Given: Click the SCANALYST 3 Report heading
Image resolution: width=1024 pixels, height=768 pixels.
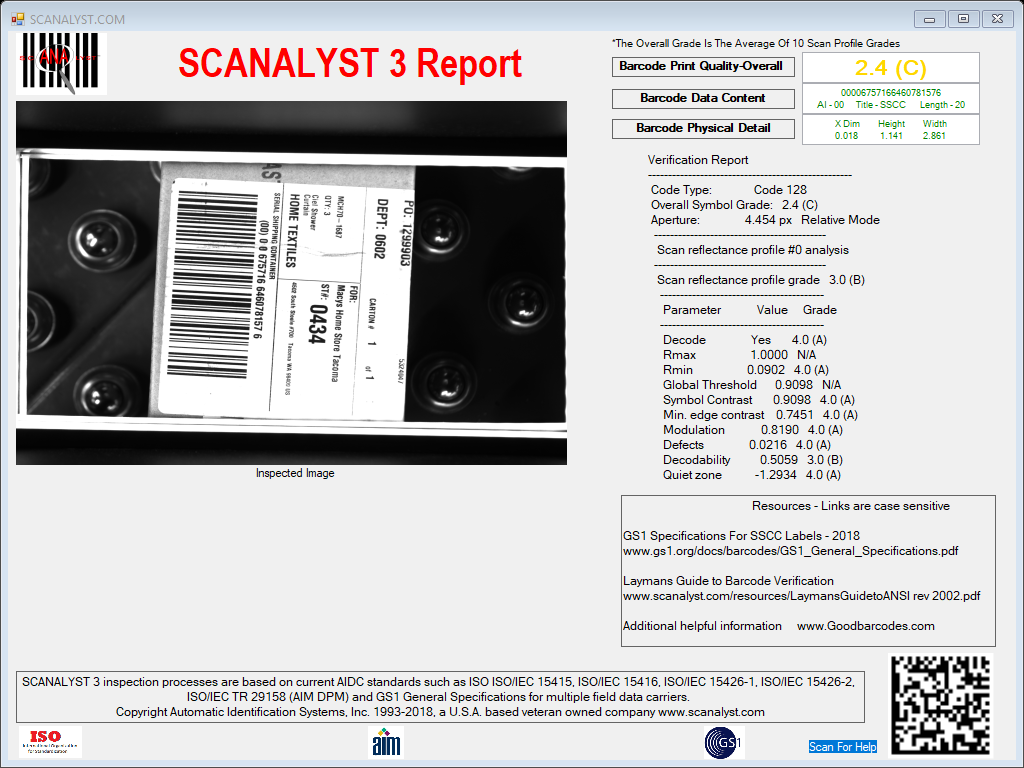Looking at the screenshot, I should 350,64.
